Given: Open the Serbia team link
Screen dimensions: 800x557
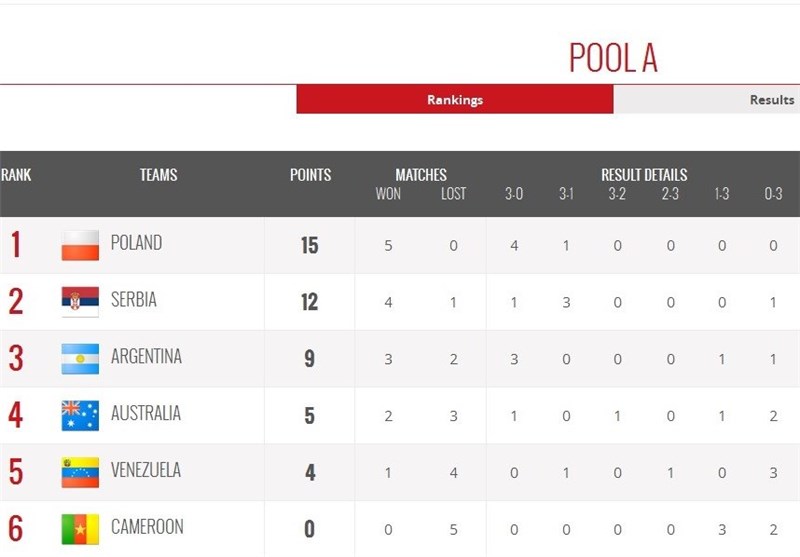Looking at the screenshot, I should pyautogui.click(x=133, y=300).
